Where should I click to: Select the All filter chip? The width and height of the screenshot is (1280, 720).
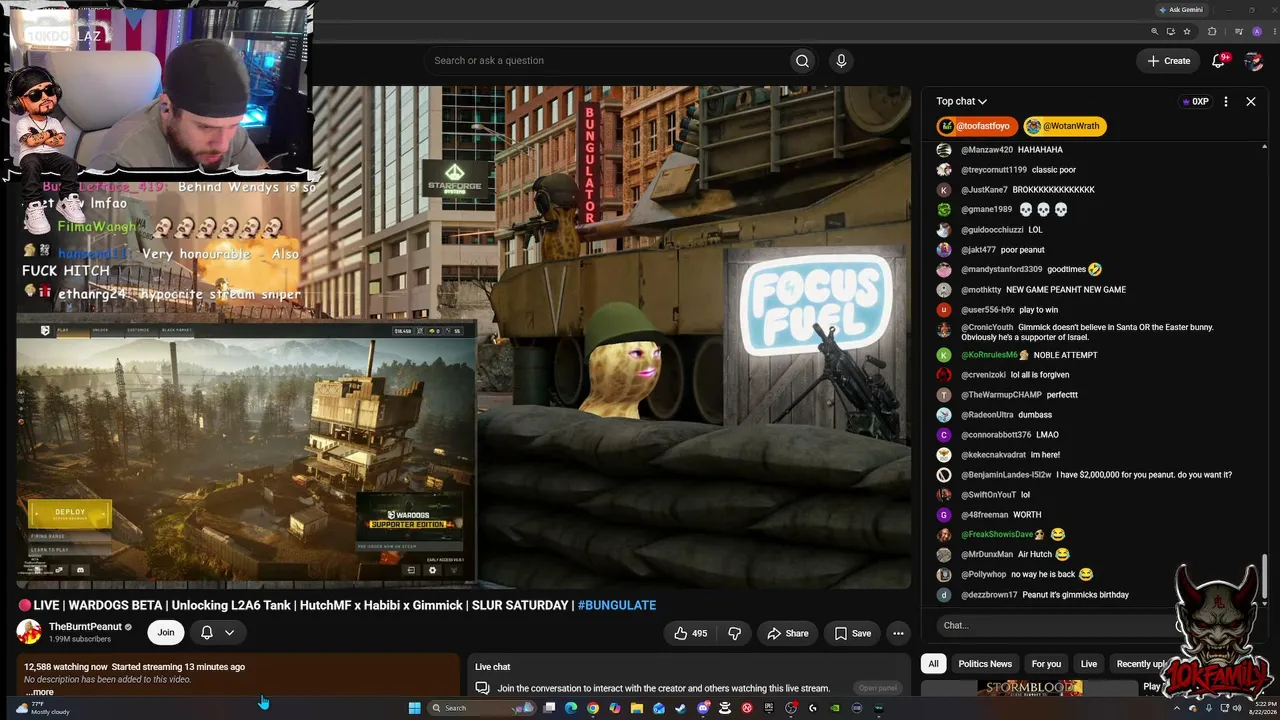click(x=933, y=664)
